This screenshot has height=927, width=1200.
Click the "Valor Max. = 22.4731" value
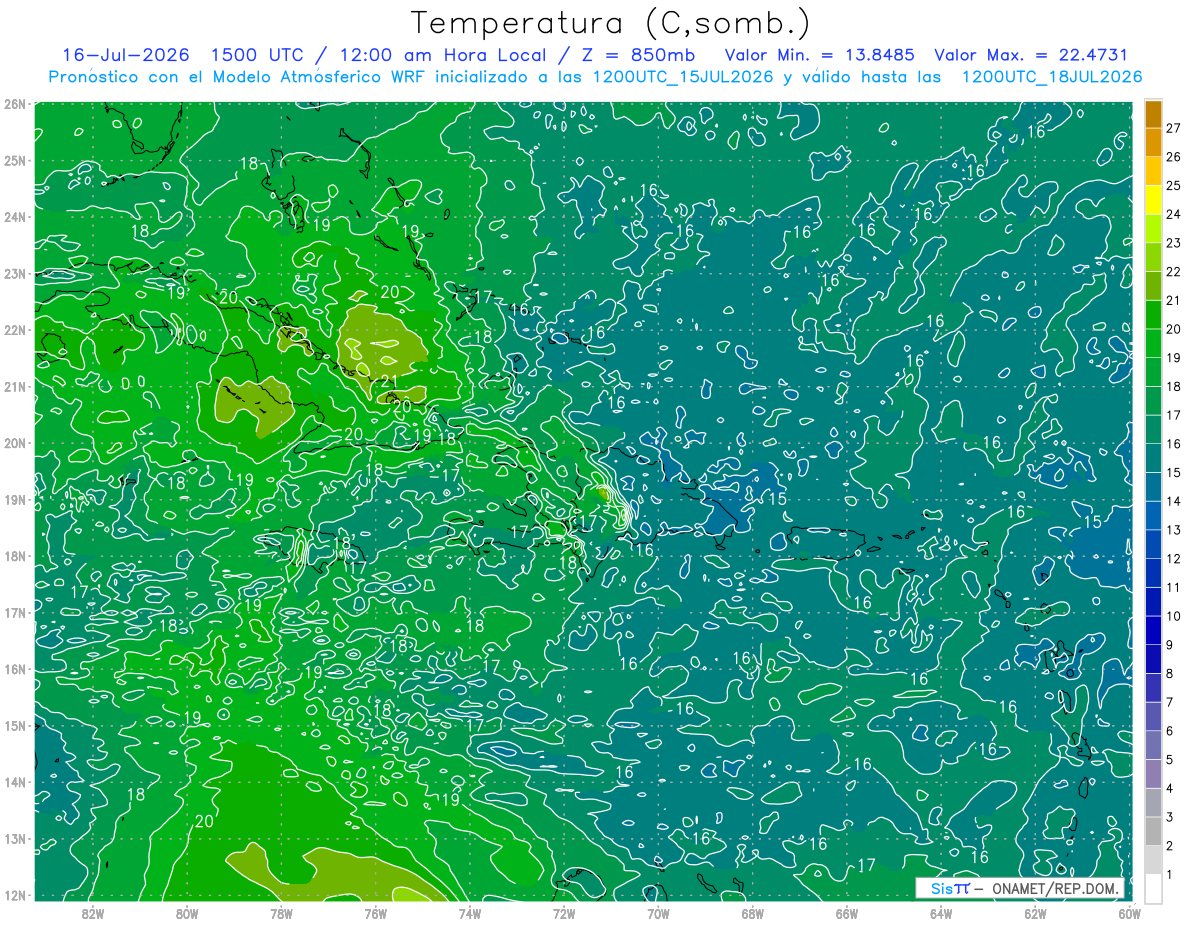[x=1032, y=55]
